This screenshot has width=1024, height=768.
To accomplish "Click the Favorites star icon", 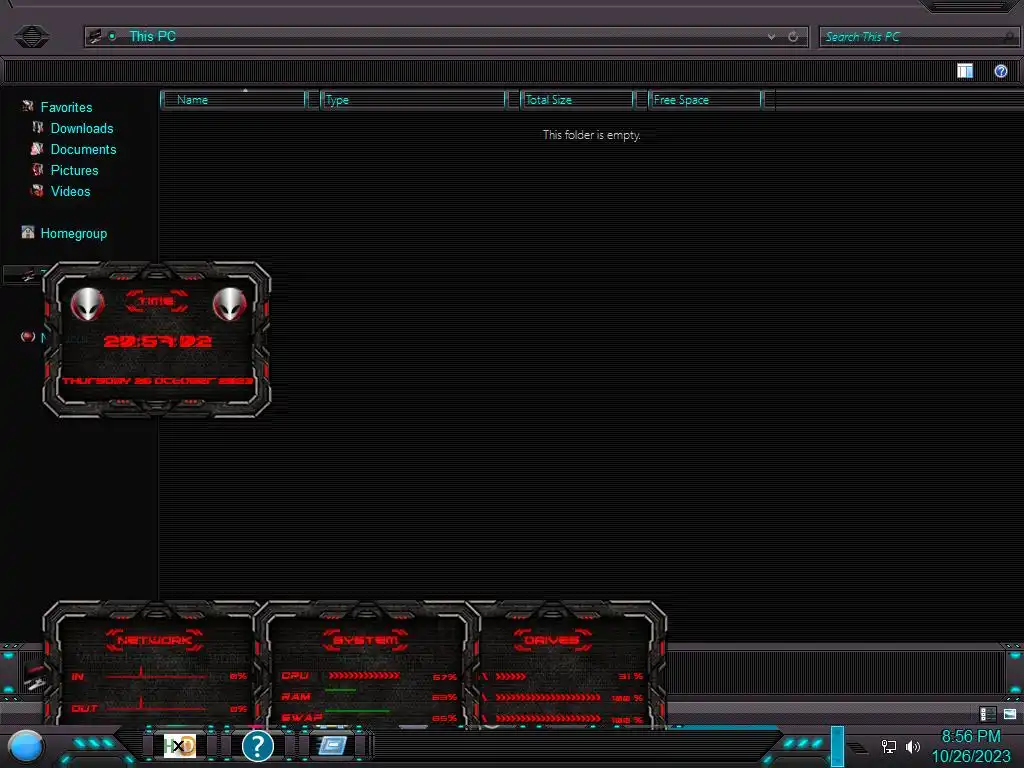I will click(27, 106).
